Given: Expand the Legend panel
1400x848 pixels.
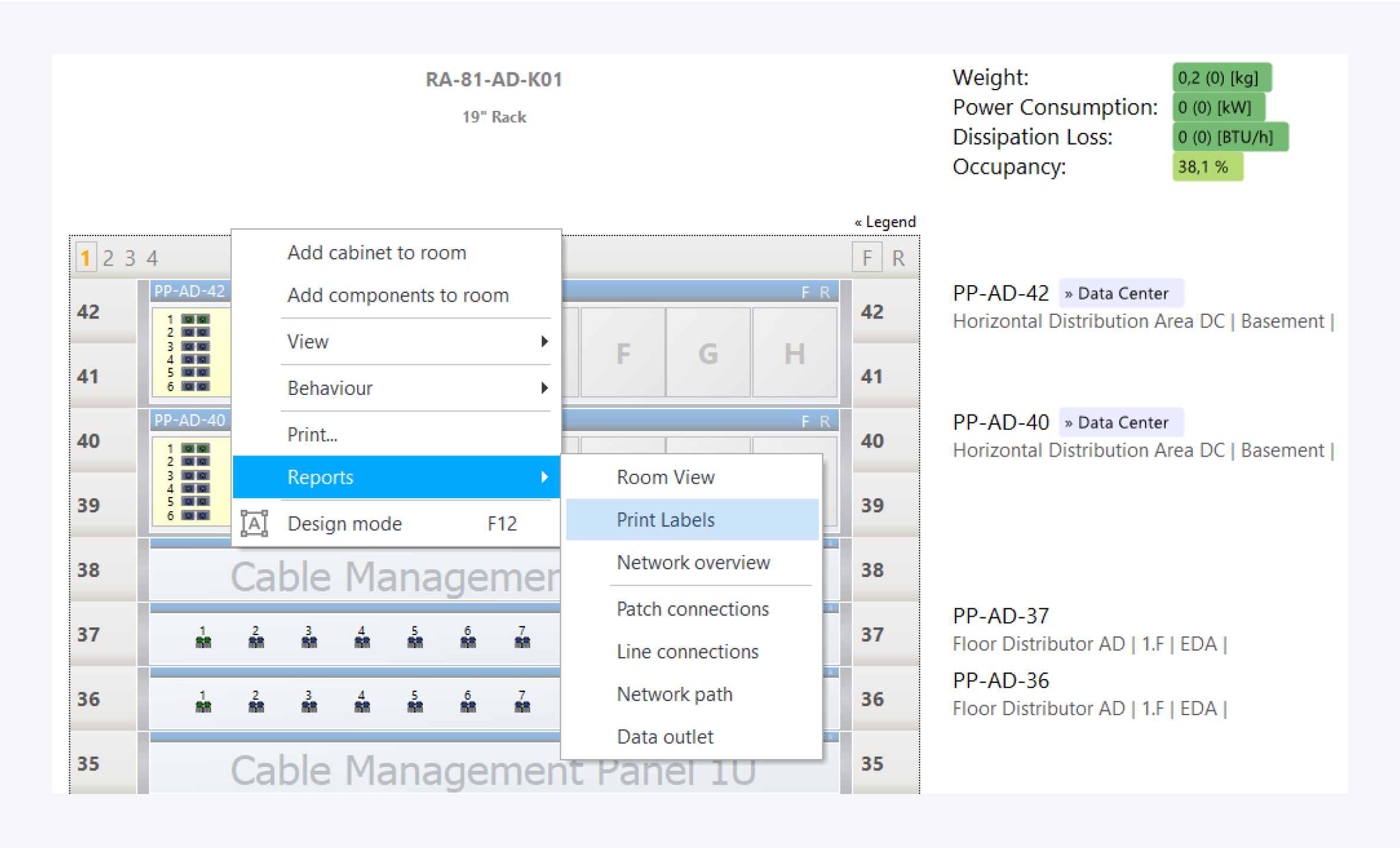Looking at the screenshot, I should point(885,222).
